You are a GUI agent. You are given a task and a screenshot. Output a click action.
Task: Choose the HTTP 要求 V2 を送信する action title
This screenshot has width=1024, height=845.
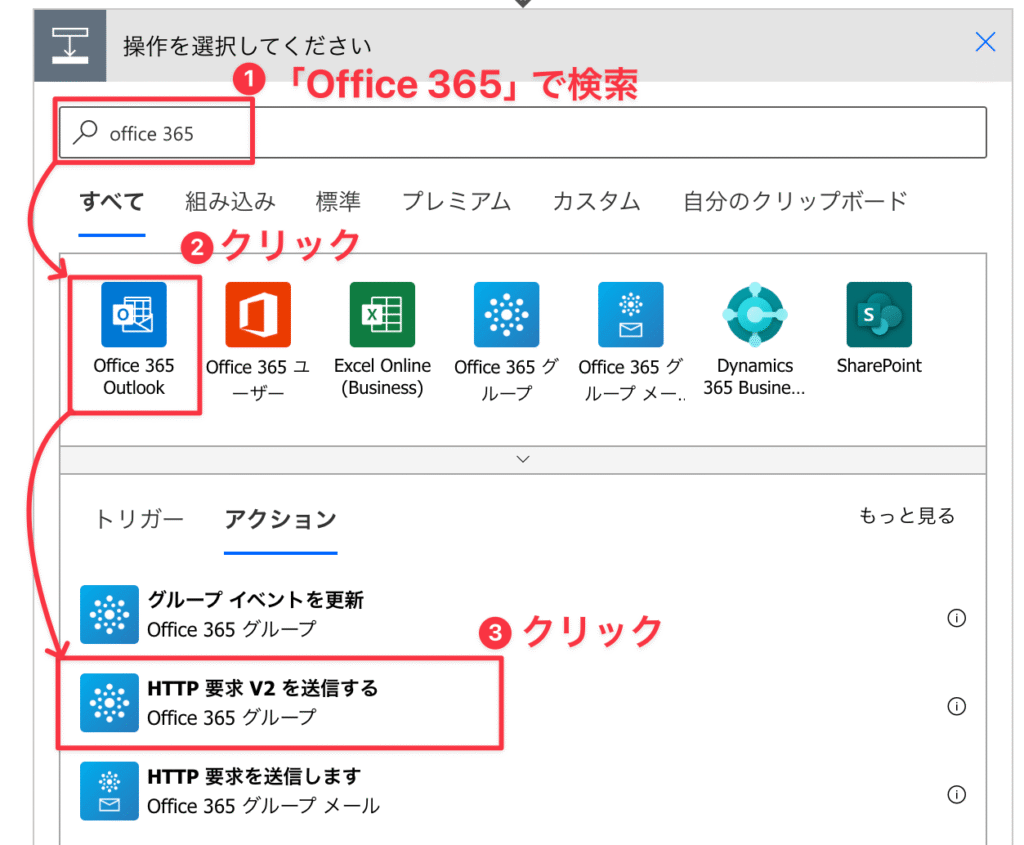263,688
